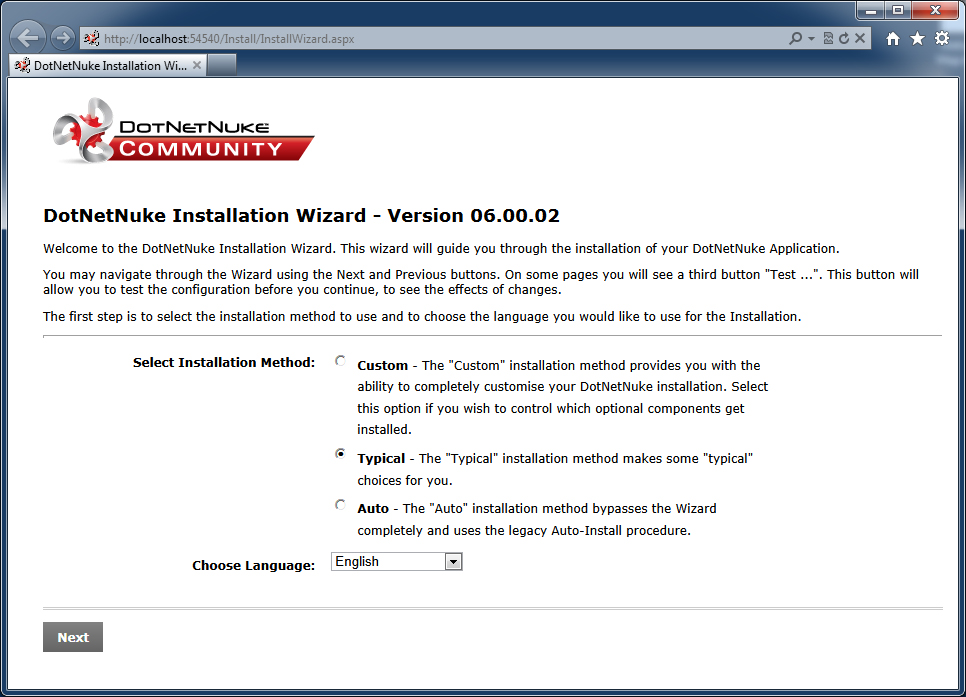Select the DotNetNuke Installation Wizard tab

[x=107, y=65]
